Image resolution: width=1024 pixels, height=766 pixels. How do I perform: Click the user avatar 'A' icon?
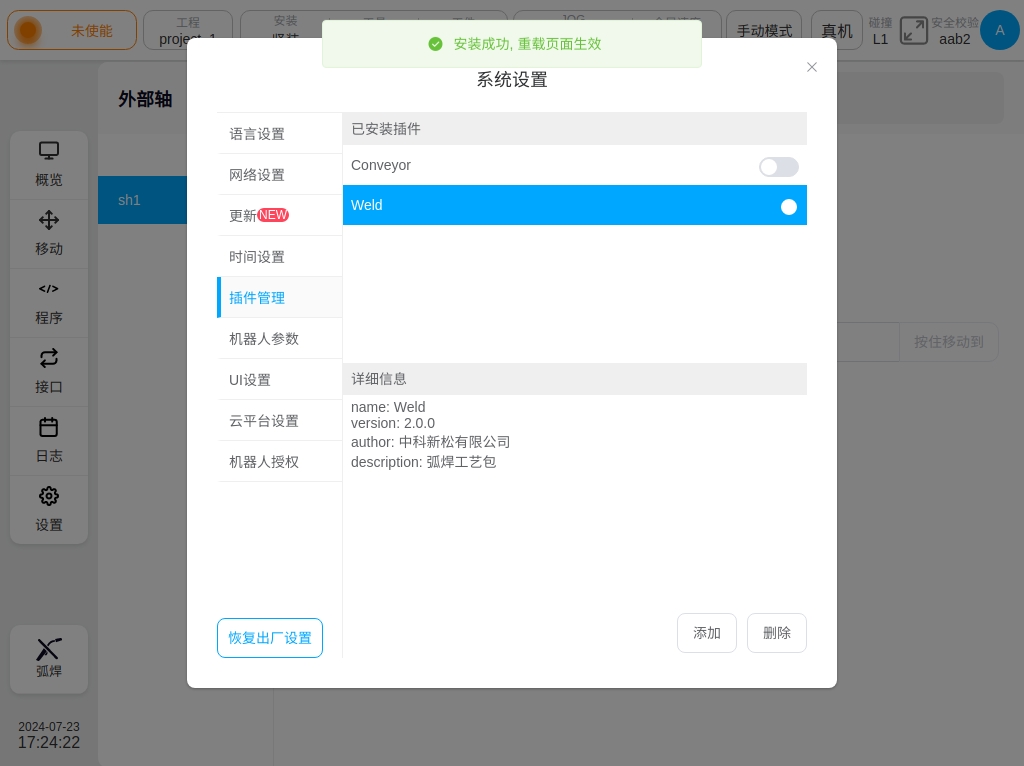[999, 31]
